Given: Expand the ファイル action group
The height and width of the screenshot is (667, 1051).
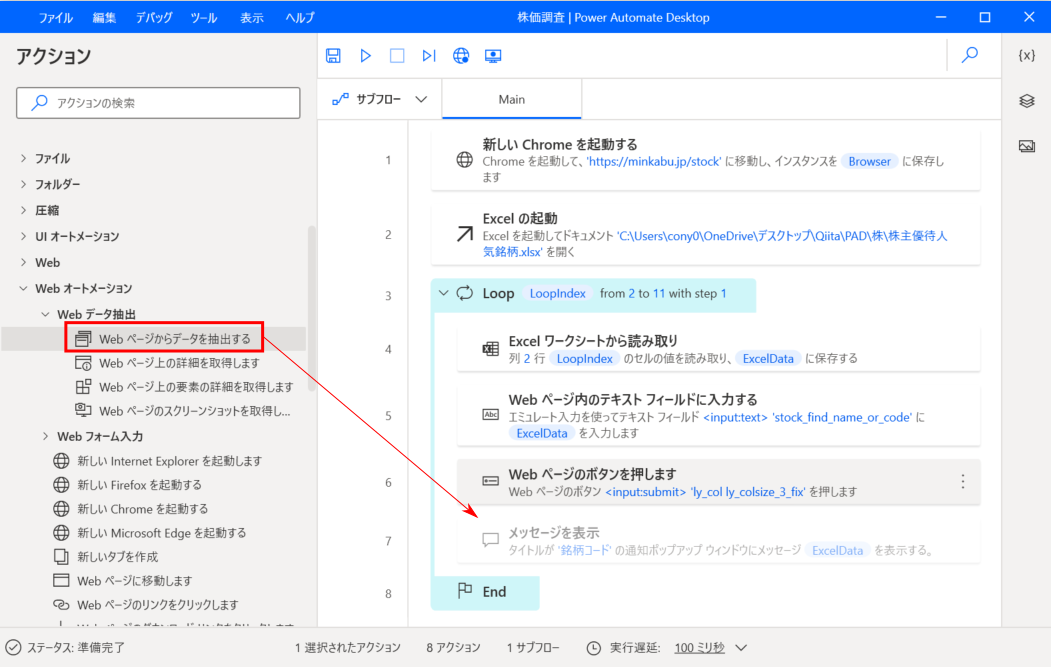Looking at the screenshot, I should coord(23,158).
